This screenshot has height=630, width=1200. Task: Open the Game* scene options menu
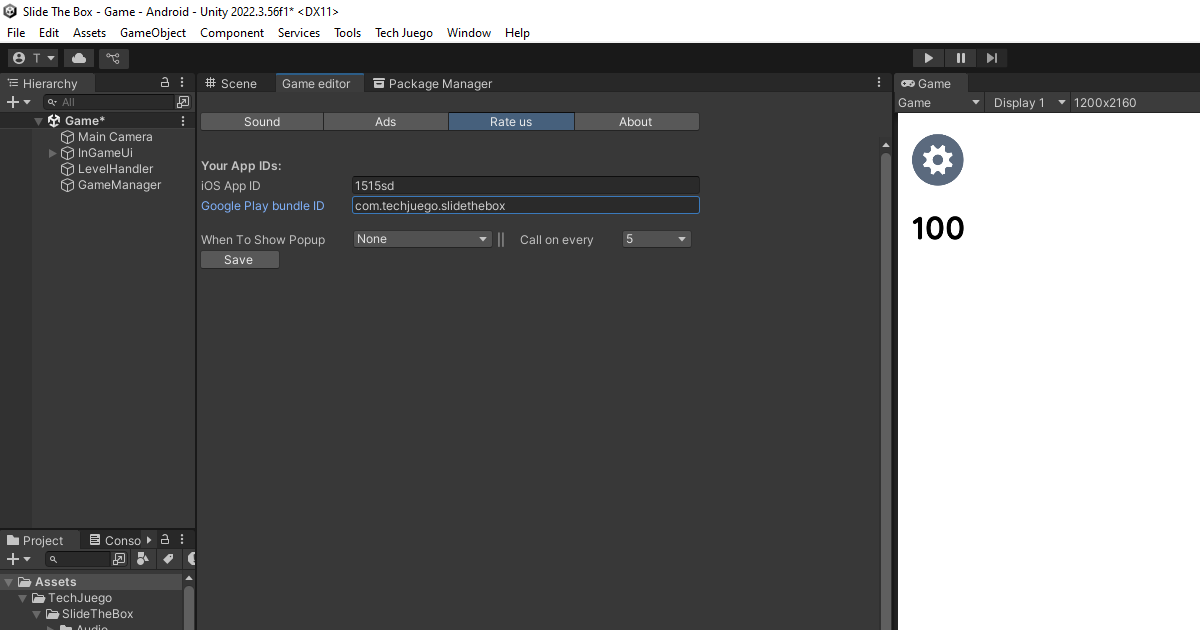tap(183, 121)
